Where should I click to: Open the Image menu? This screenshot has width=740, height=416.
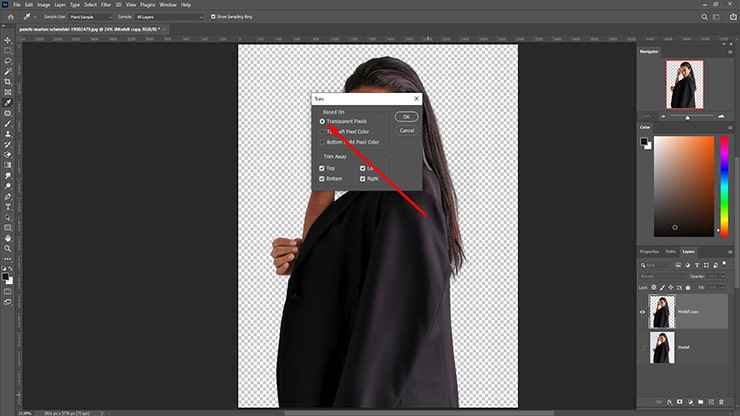43,5
